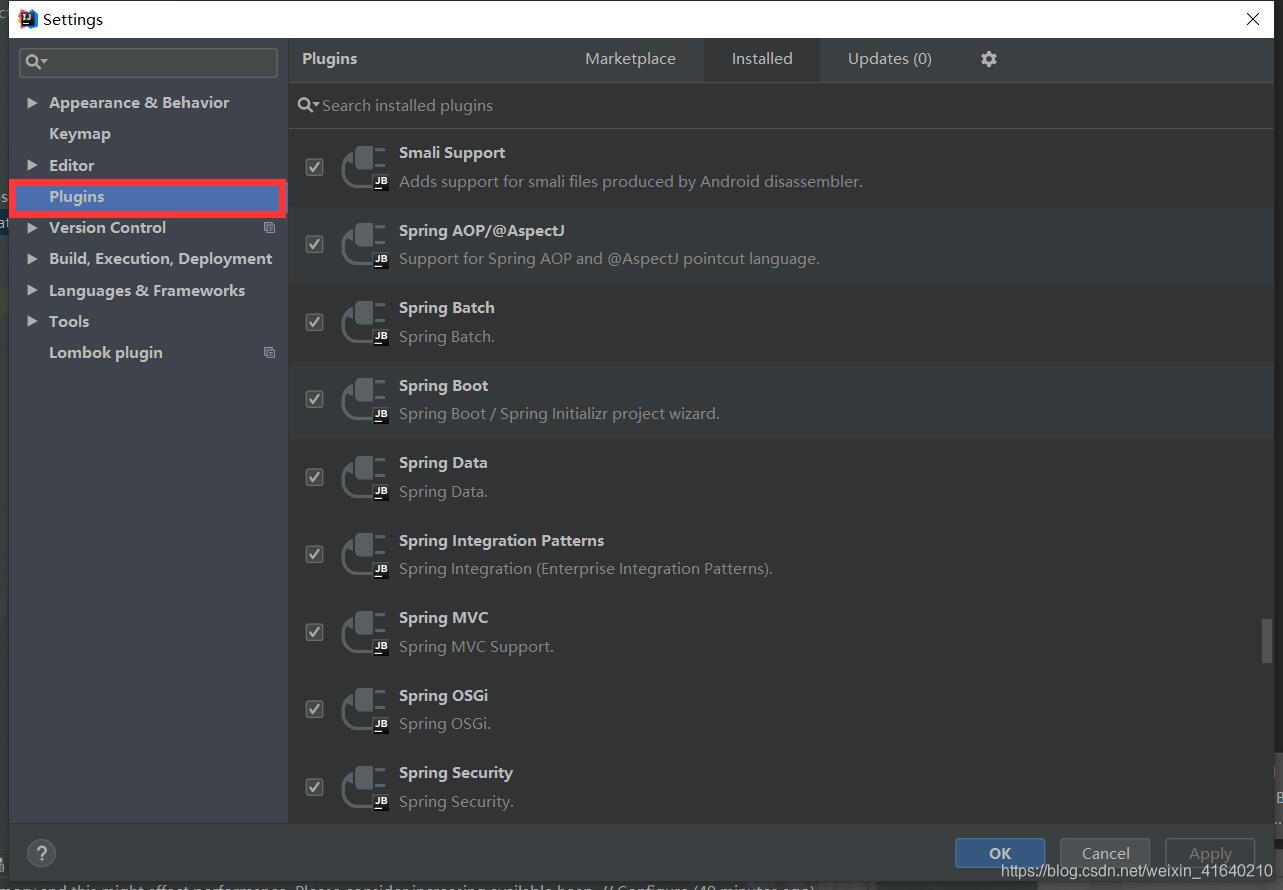Open the Updates (0) tab
This screenshot has width=1283, height=890.
[890, 59]
